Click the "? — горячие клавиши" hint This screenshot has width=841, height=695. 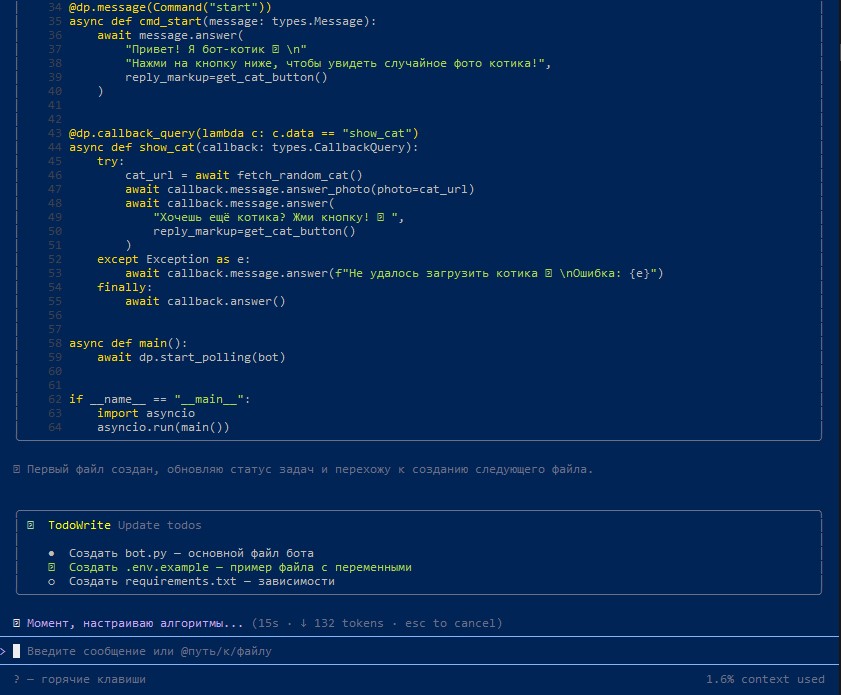pyautogui.click(x=79, y=679)
